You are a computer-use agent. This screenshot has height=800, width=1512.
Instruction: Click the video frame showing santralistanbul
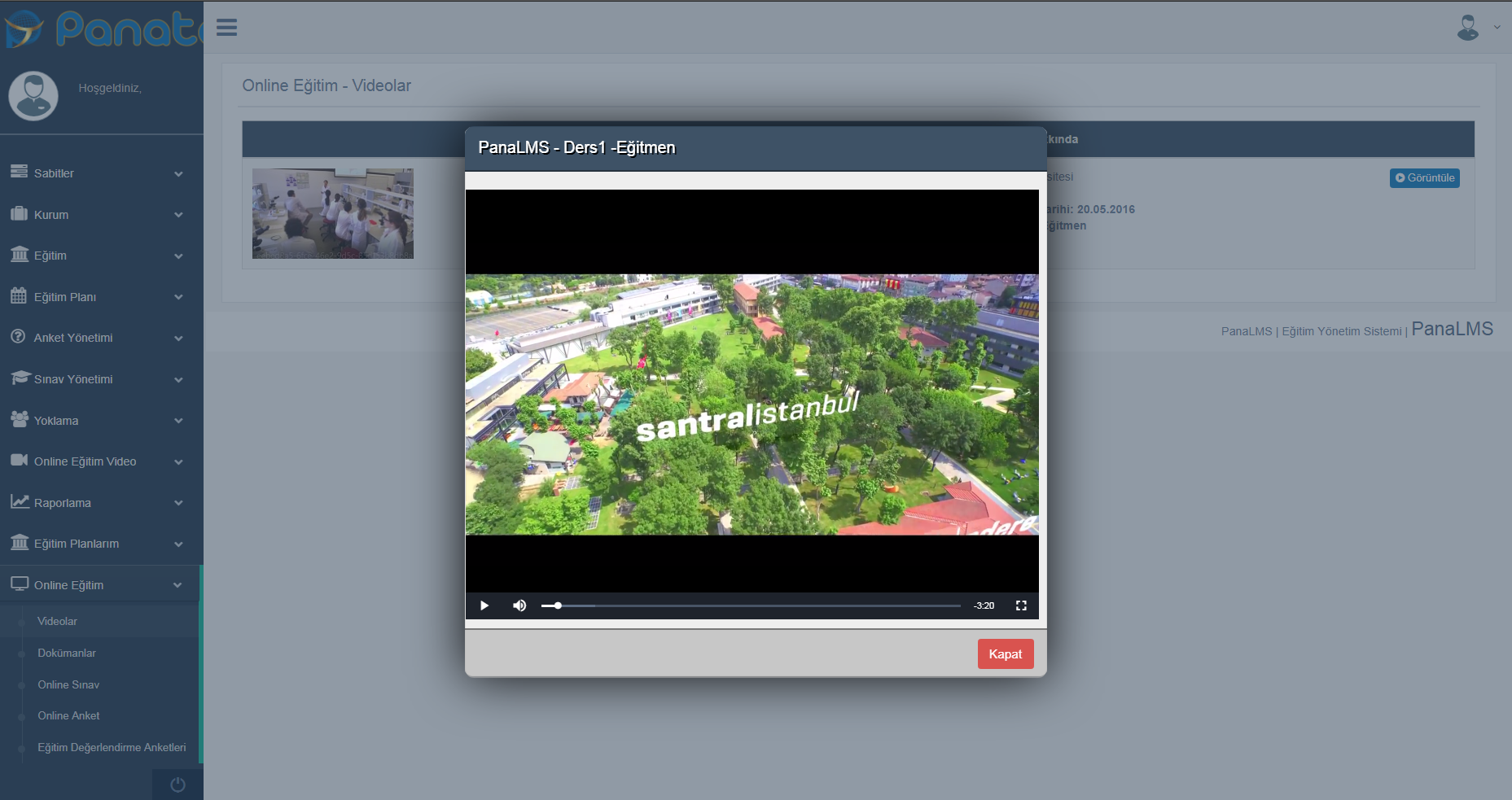[x=752, y=404]
